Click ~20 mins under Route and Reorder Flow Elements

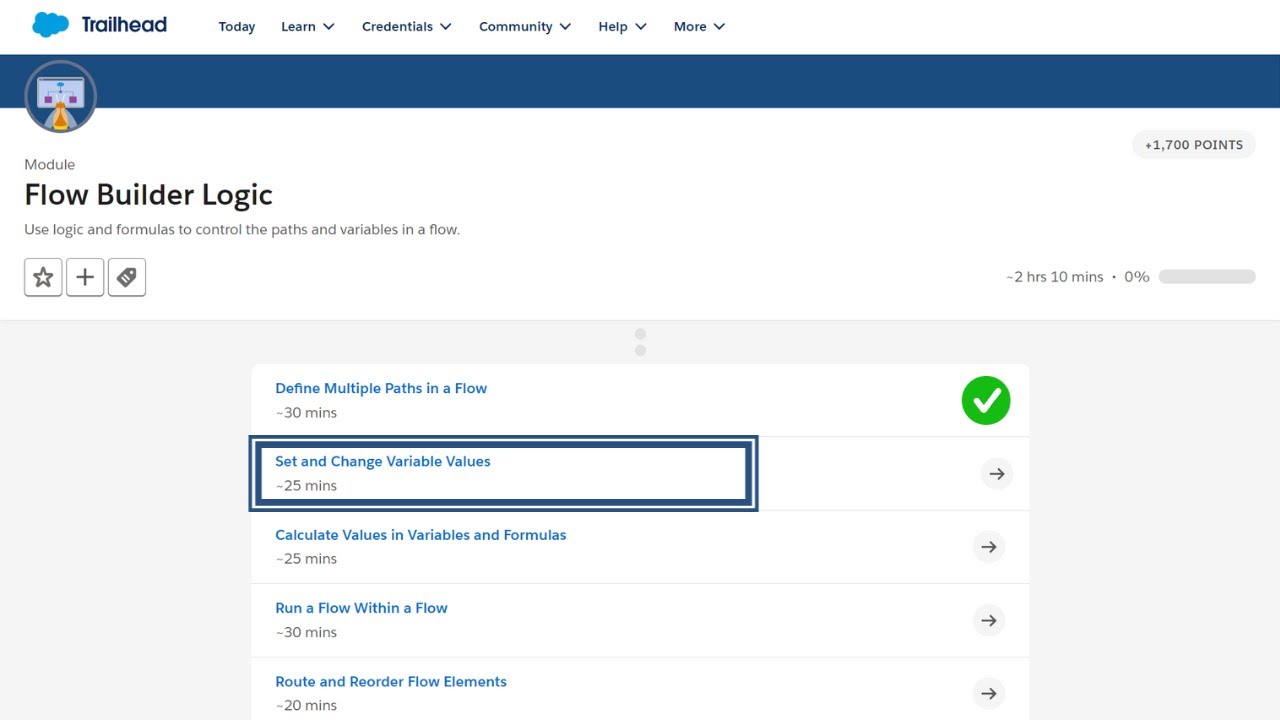tap(306, 706)
